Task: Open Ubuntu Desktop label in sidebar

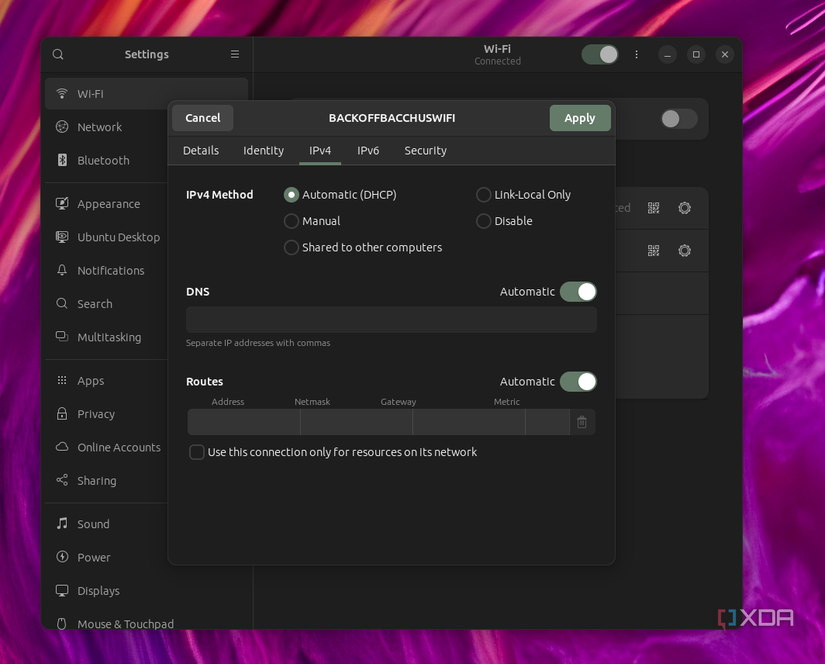Action: 118,237
